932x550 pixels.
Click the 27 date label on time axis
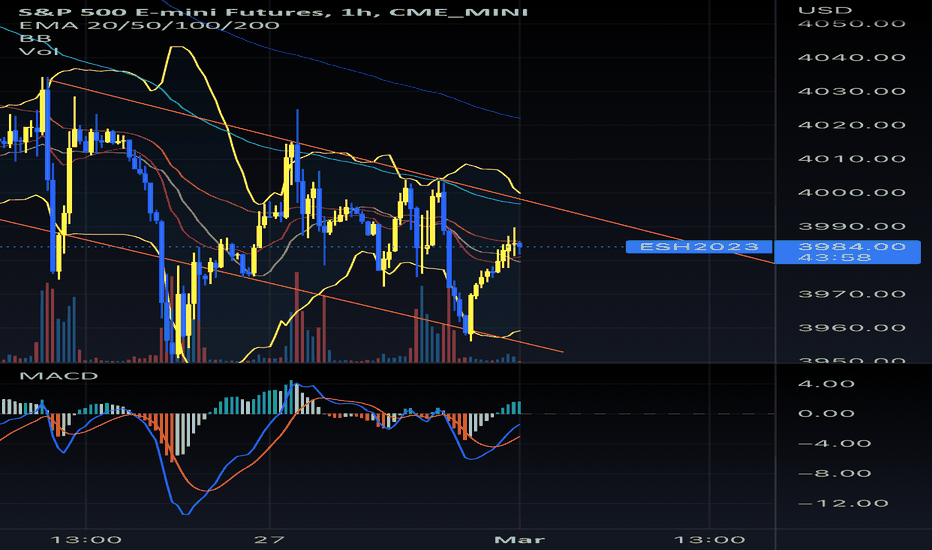(269, 540)
